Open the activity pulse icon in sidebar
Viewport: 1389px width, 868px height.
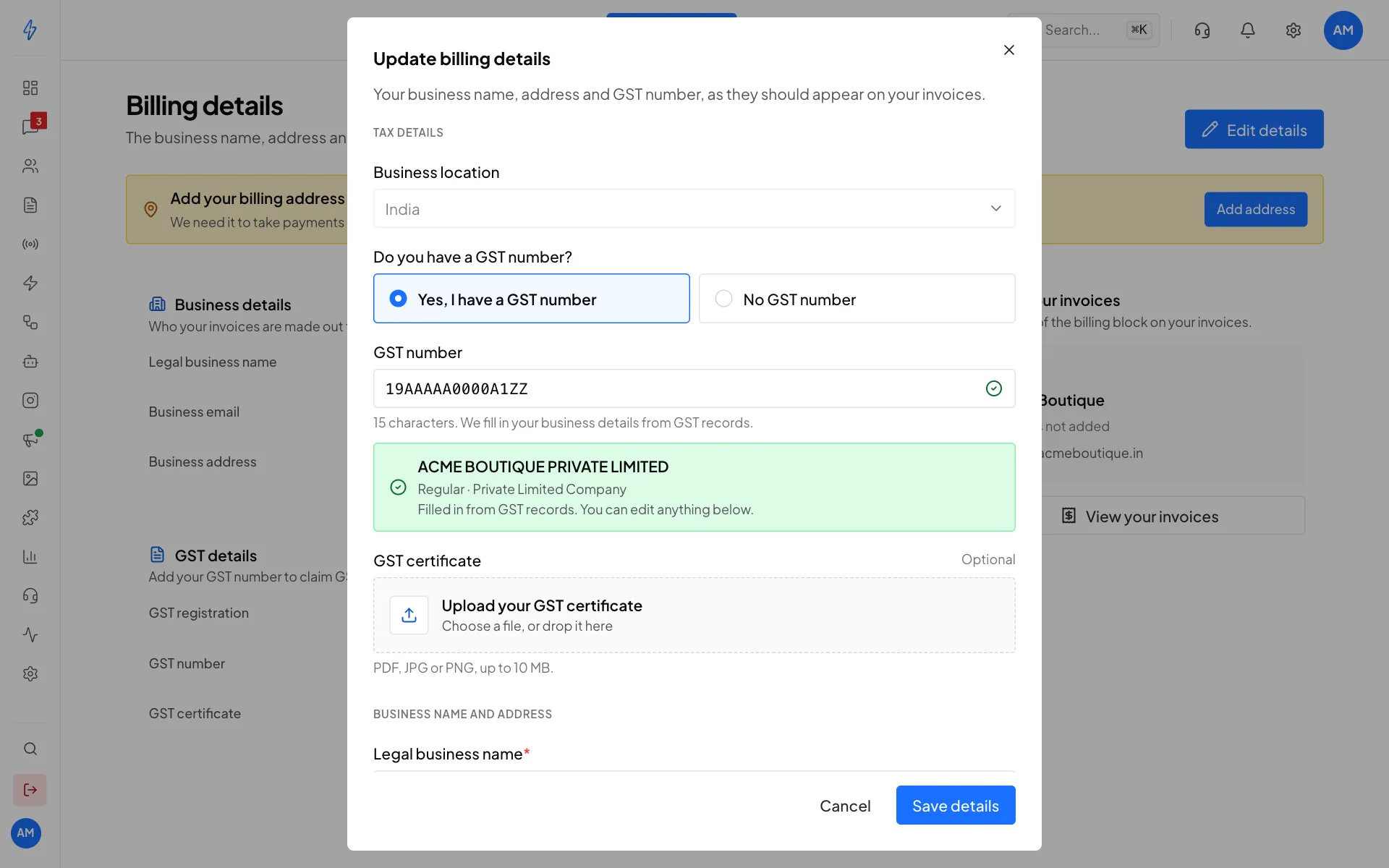(x=30, y=634)
